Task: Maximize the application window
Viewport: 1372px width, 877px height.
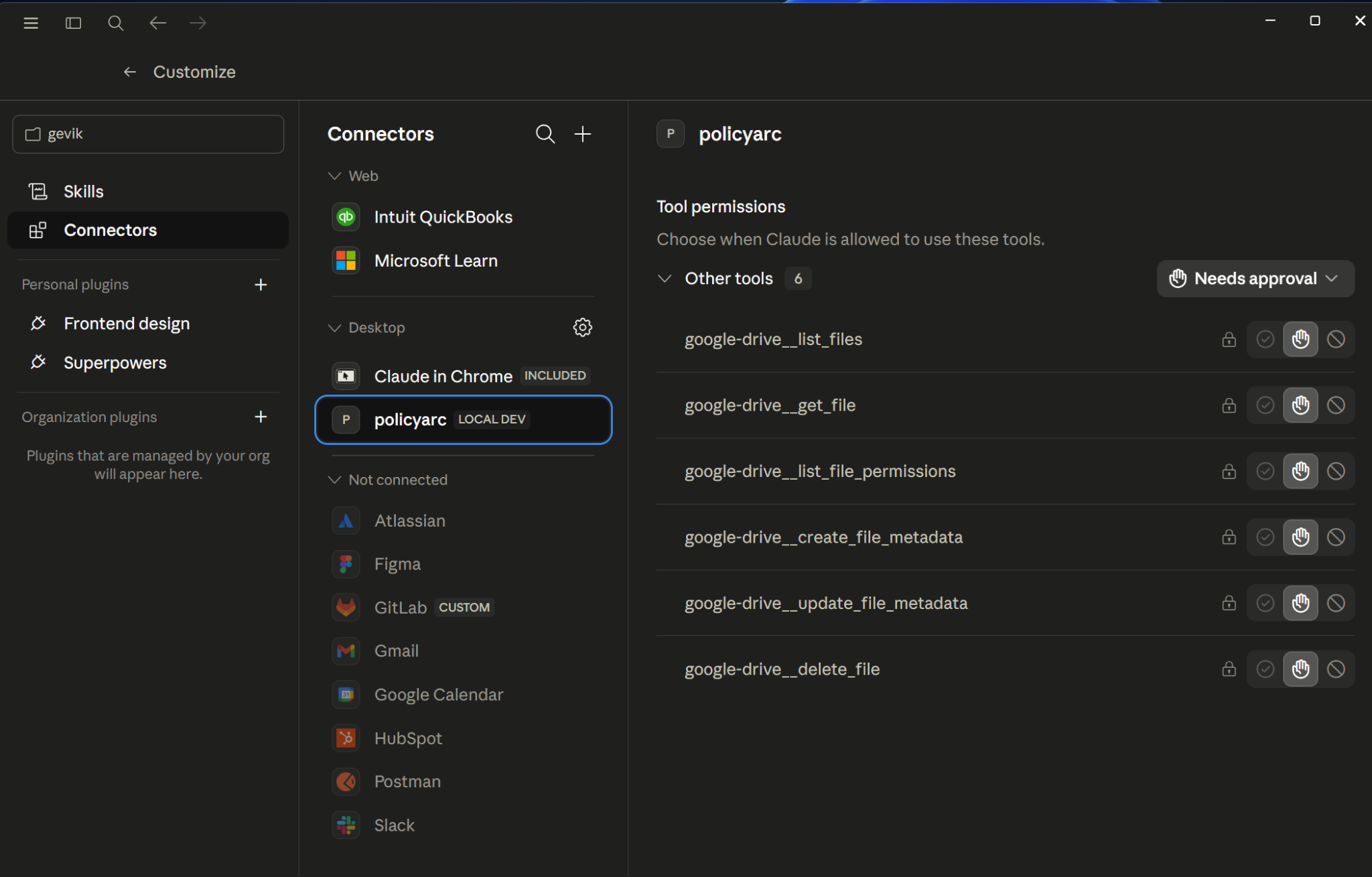Action: [1315, 21]
